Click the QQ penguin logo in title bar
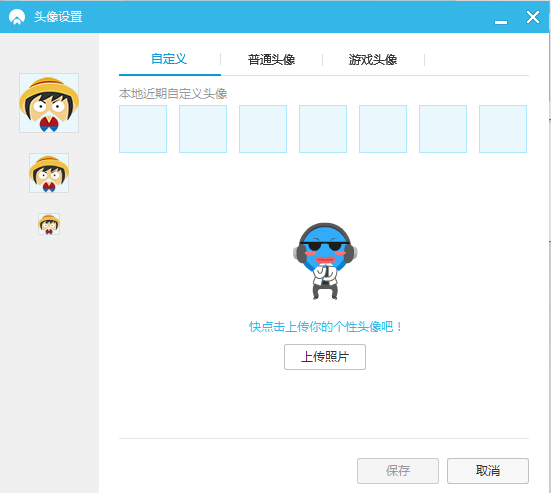The height and width of the screenshot is (493, 551). 17,17
